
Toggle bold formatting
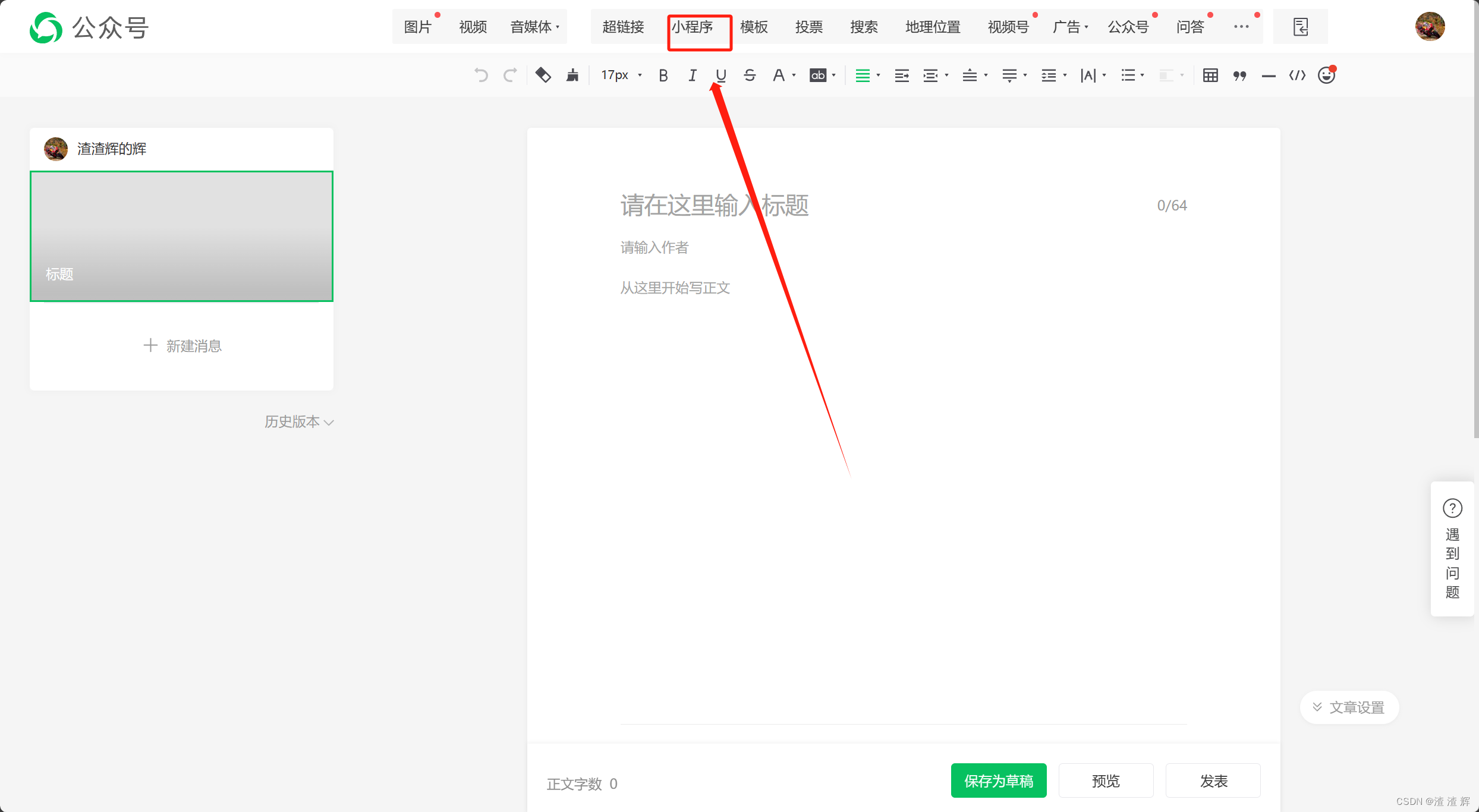[x=663, y=75]
